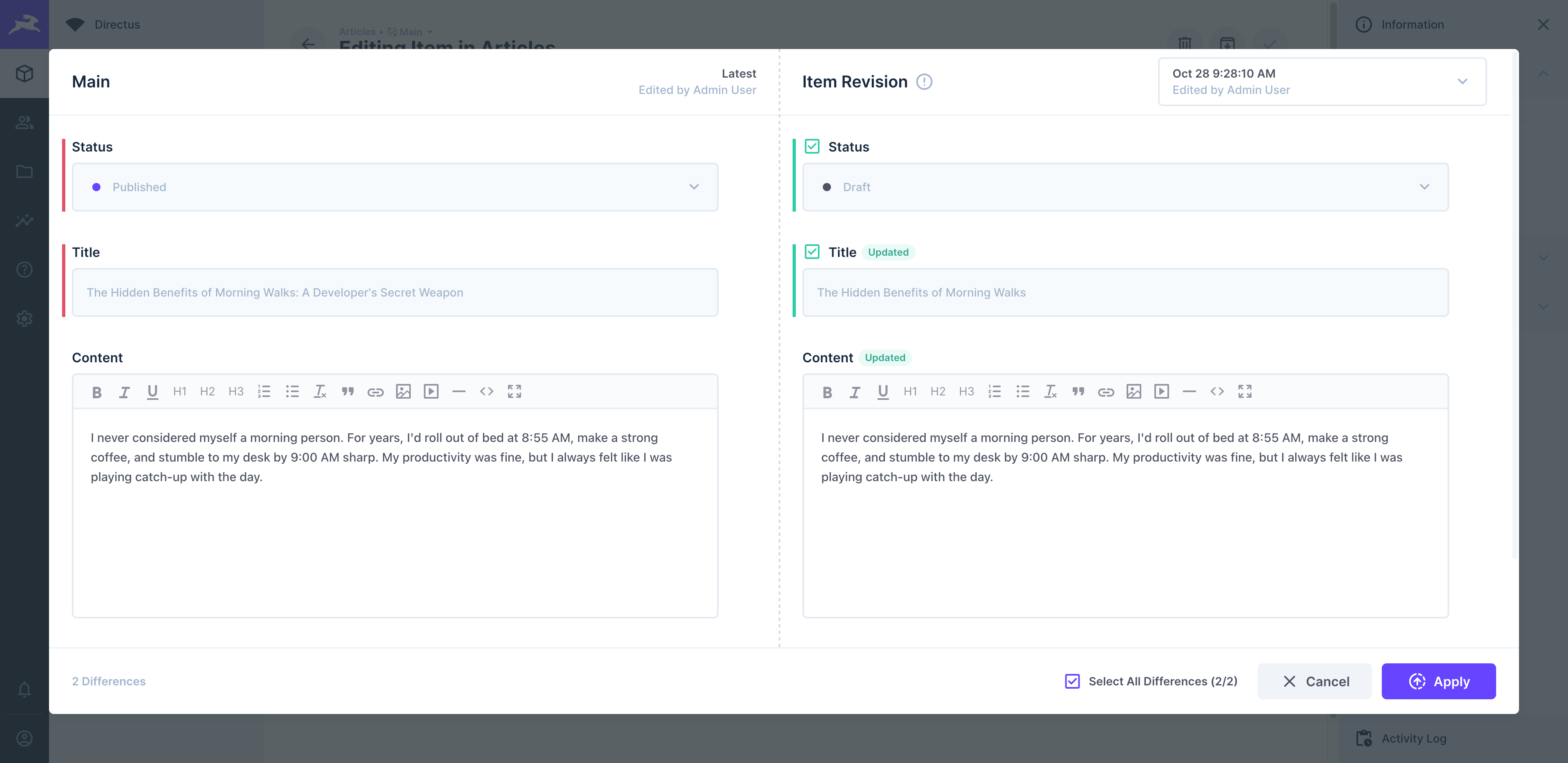Click the Apply button
The width and height of the screenshot is (1568, 763).
[1438, 681]
